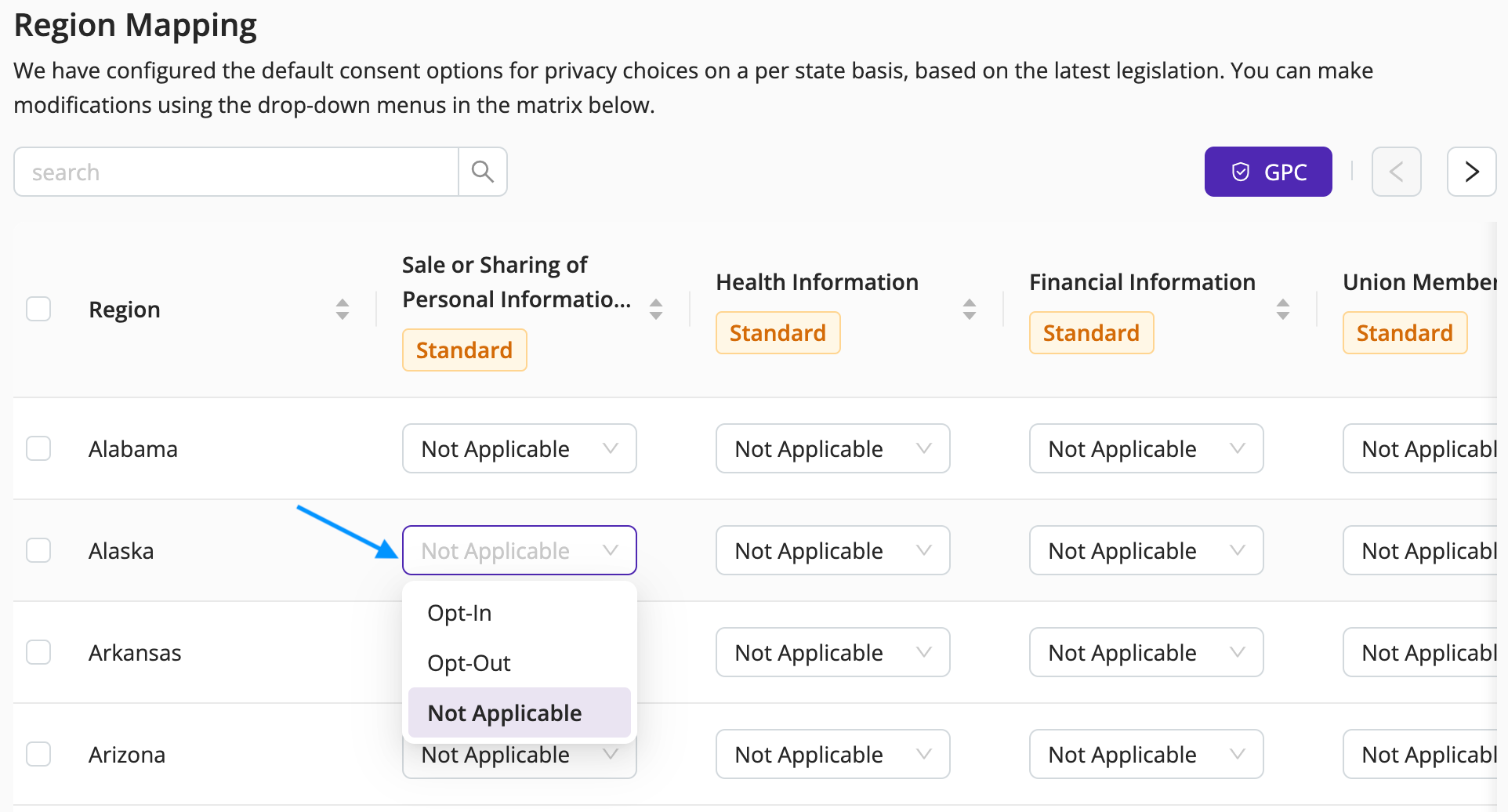
Task: Open Alaska Health Information dropdown
Action: [x=832, y=550]
